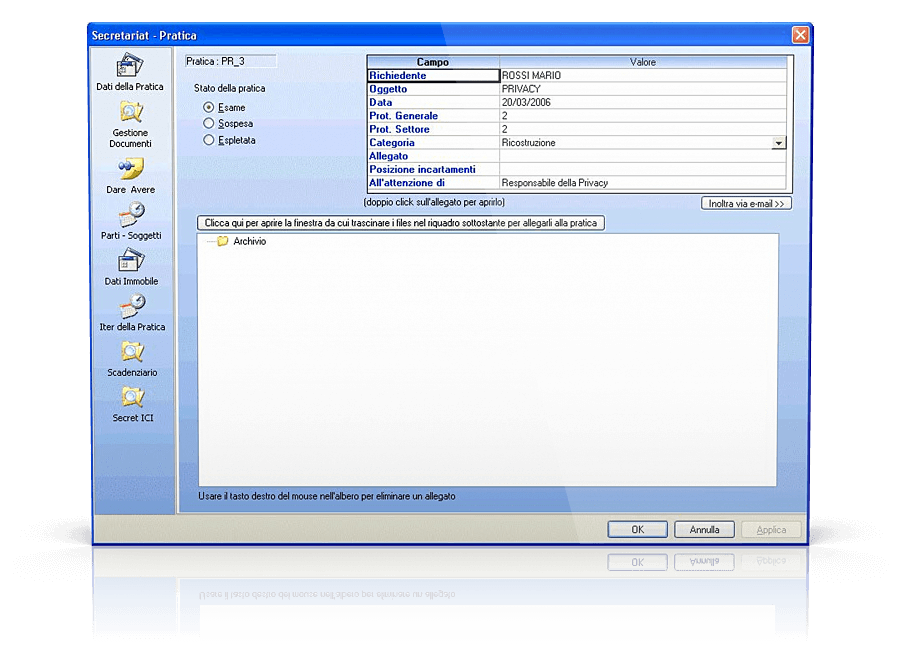Select the Prot. Generale row label
This screenshot has height=650, width=900.
(x=404, y=115)
